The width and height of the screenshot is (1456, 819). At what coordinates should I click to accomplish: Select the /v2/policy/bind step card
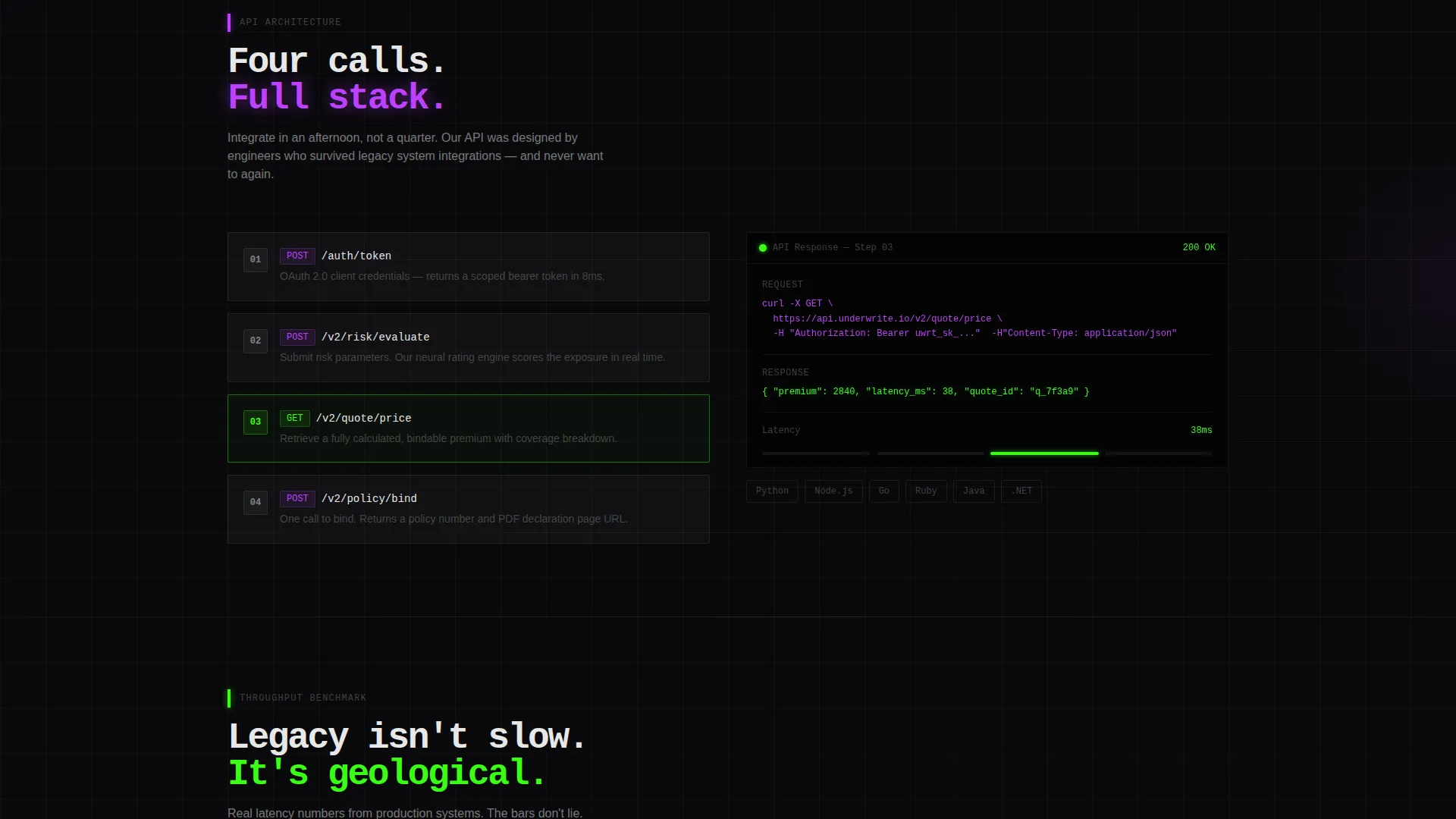click(469, 509)
